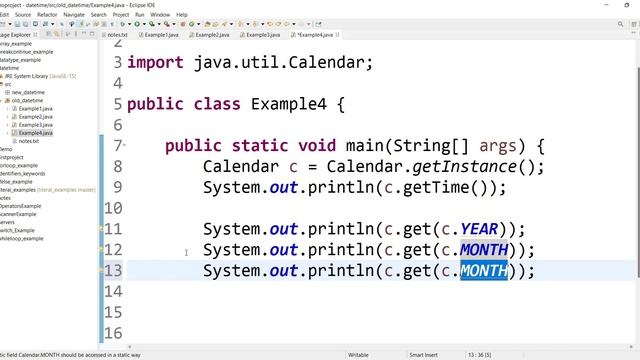Select the OperatorsExample project
This screenshot has height=360, width=640.
point(20,206)
